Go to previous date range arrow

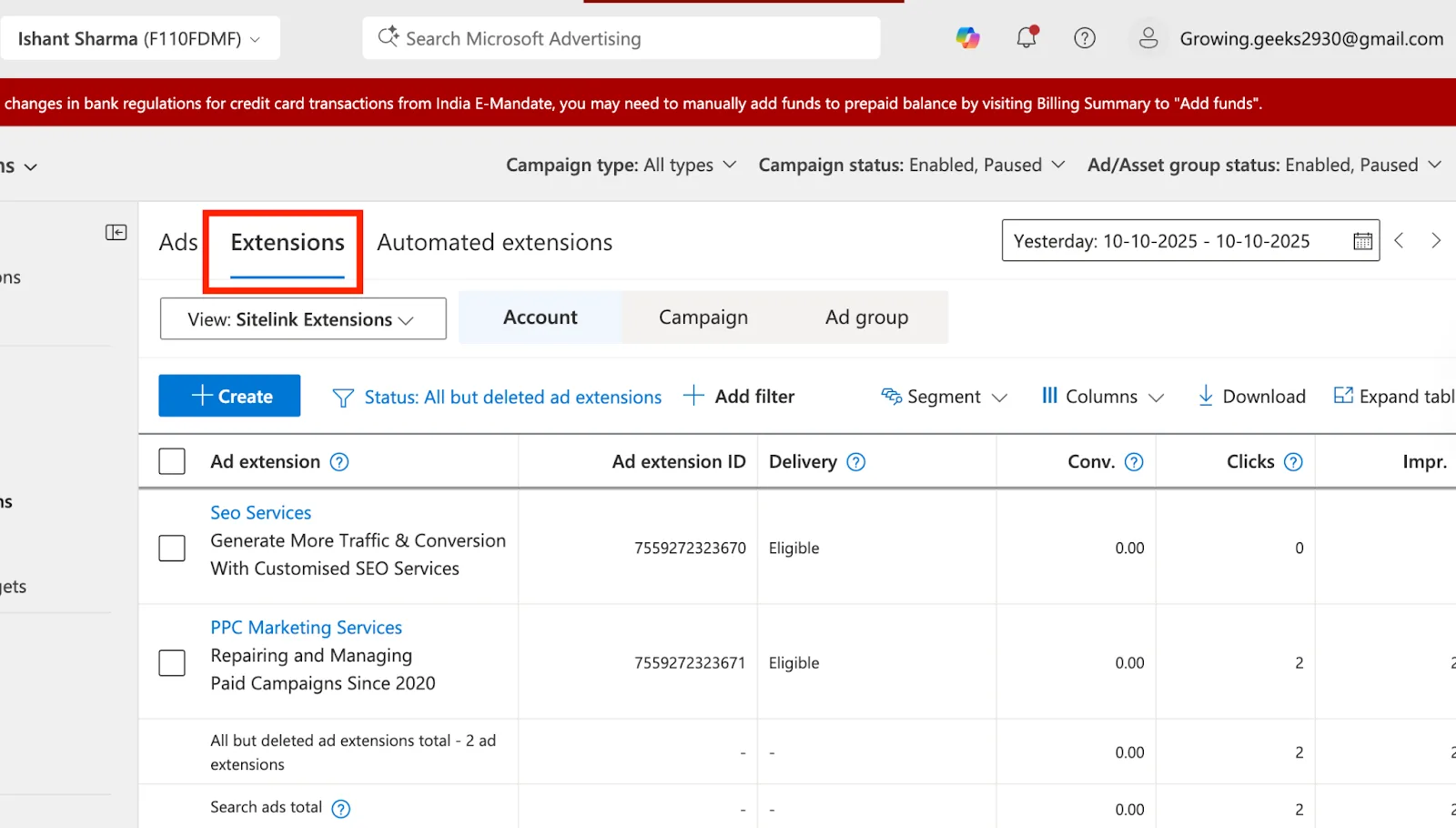[x=1400, y=240]
